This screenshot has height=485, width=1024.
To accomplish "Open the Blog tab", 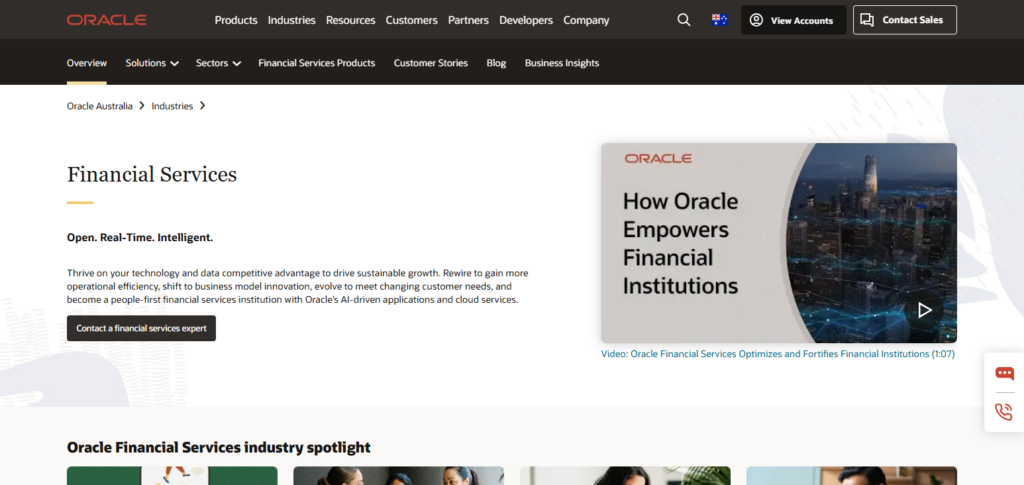I will coord(496,63).
